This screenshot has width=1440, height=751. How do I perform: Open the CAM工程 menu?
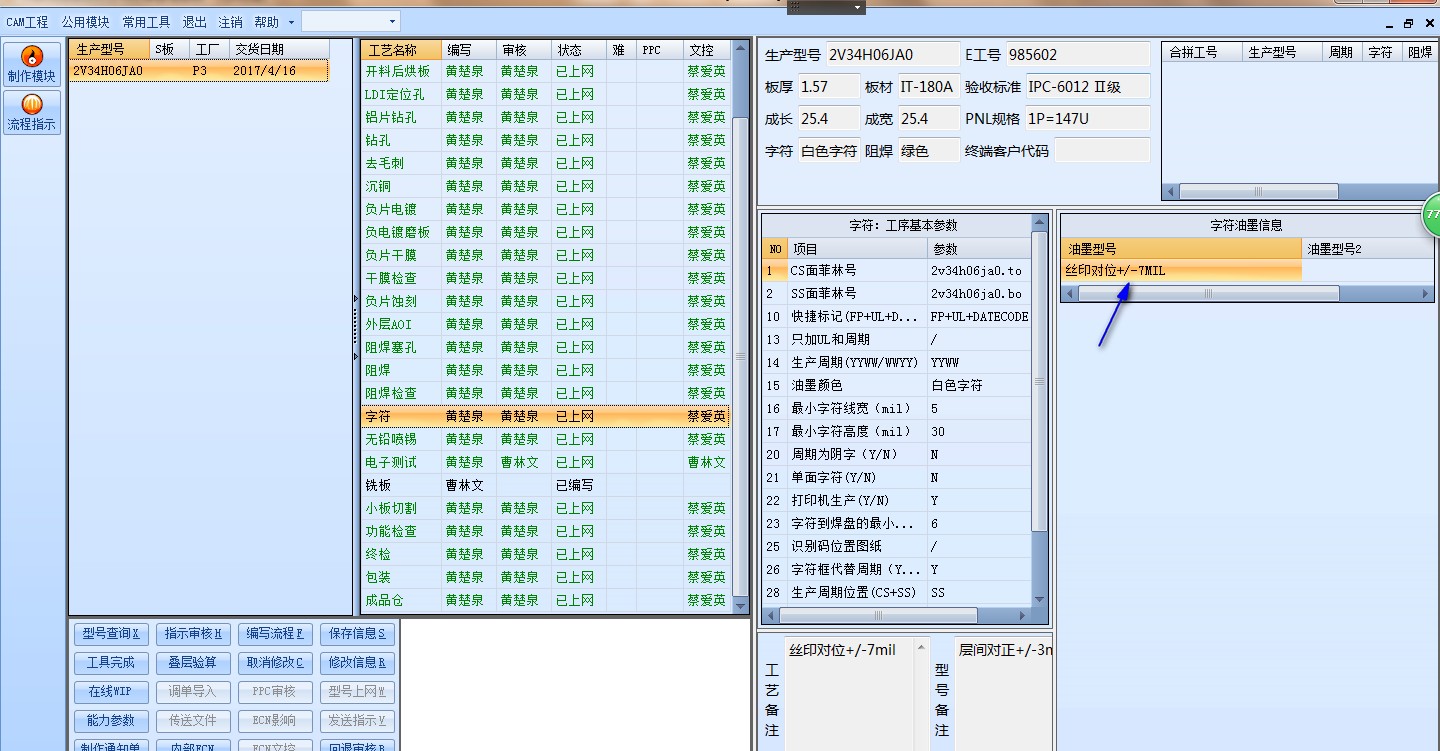point(27,21)
